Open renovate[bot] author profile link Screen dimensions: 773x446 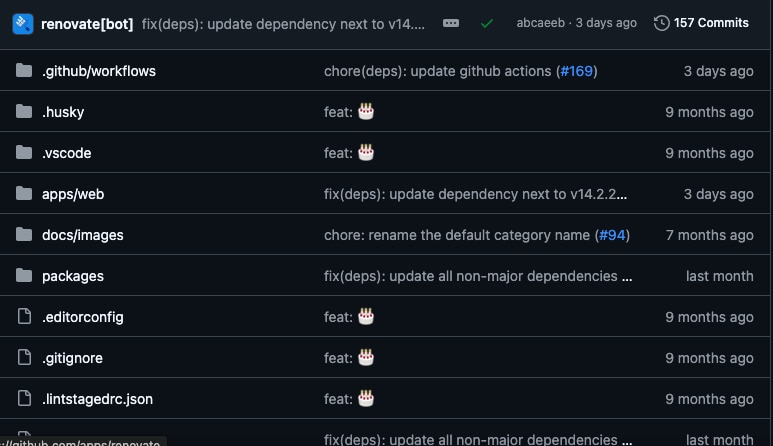tap(87, 24)
